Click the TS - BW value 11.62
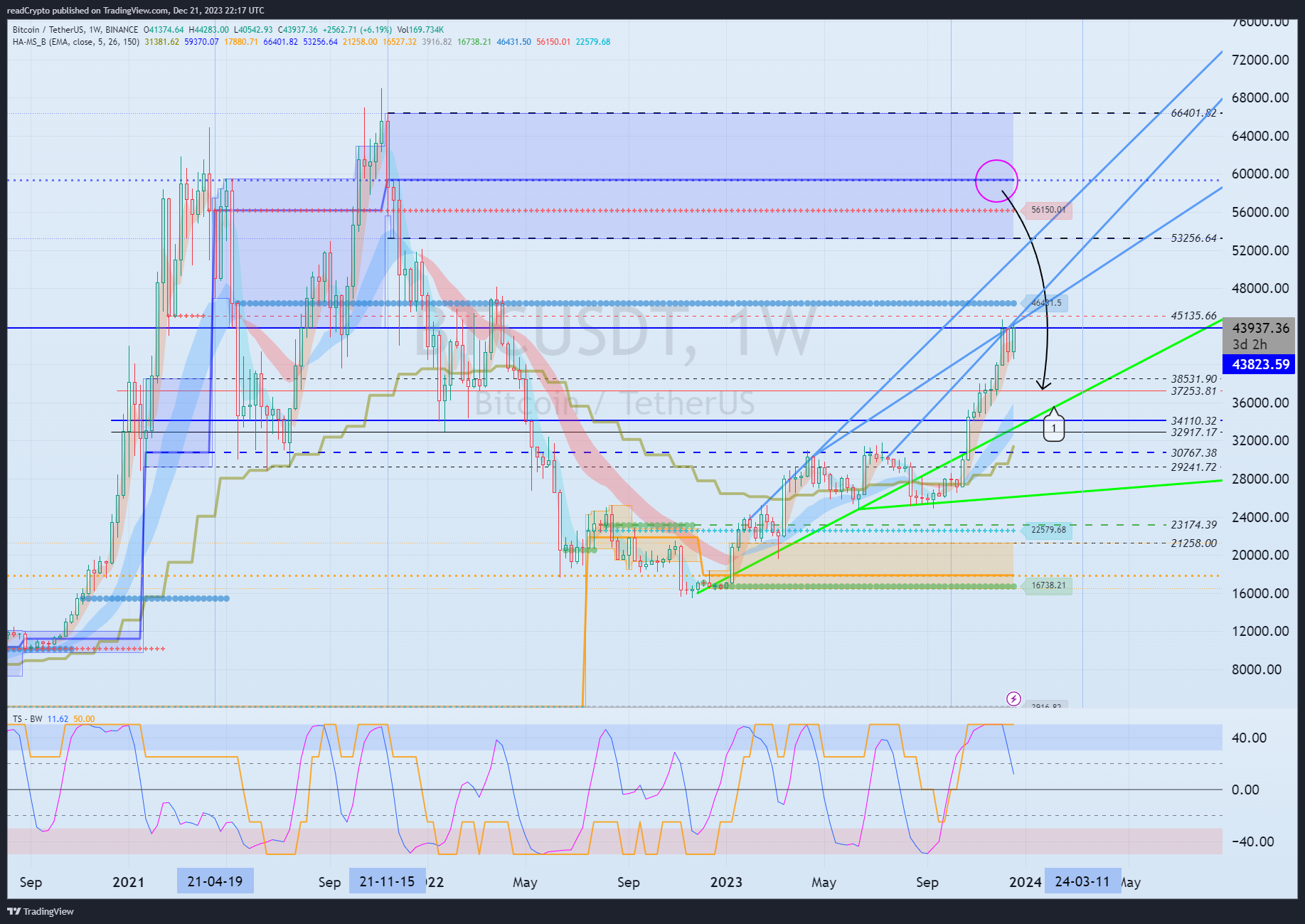 58,719
